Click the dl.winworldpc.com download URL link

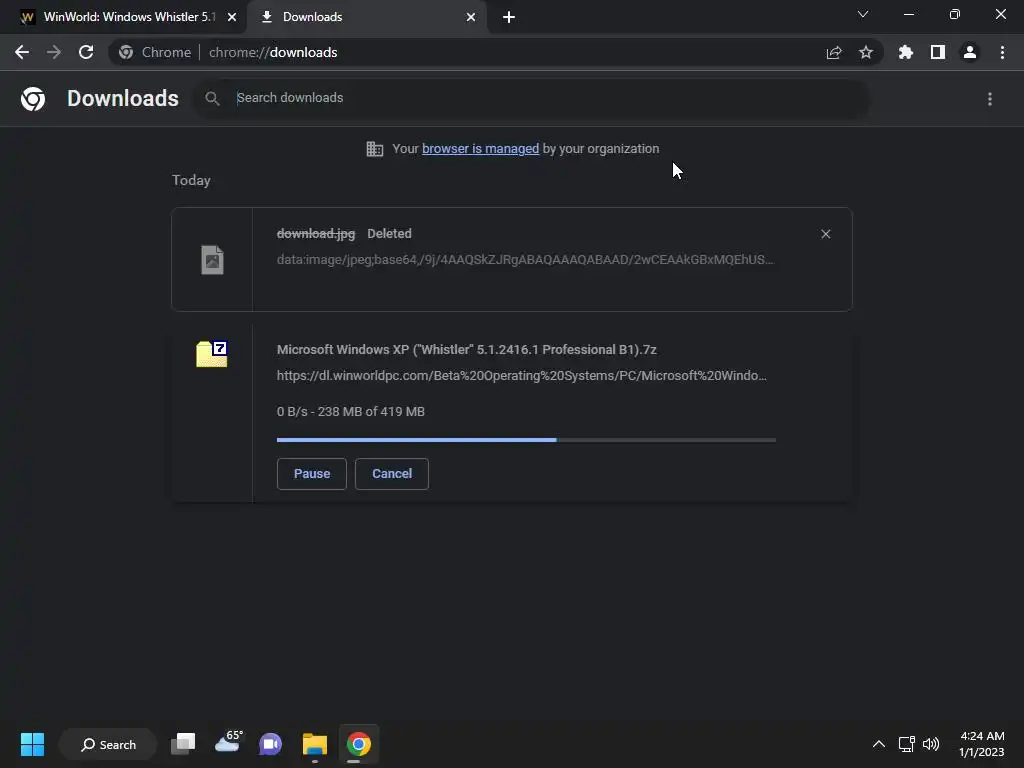click(x=521, y=376)
